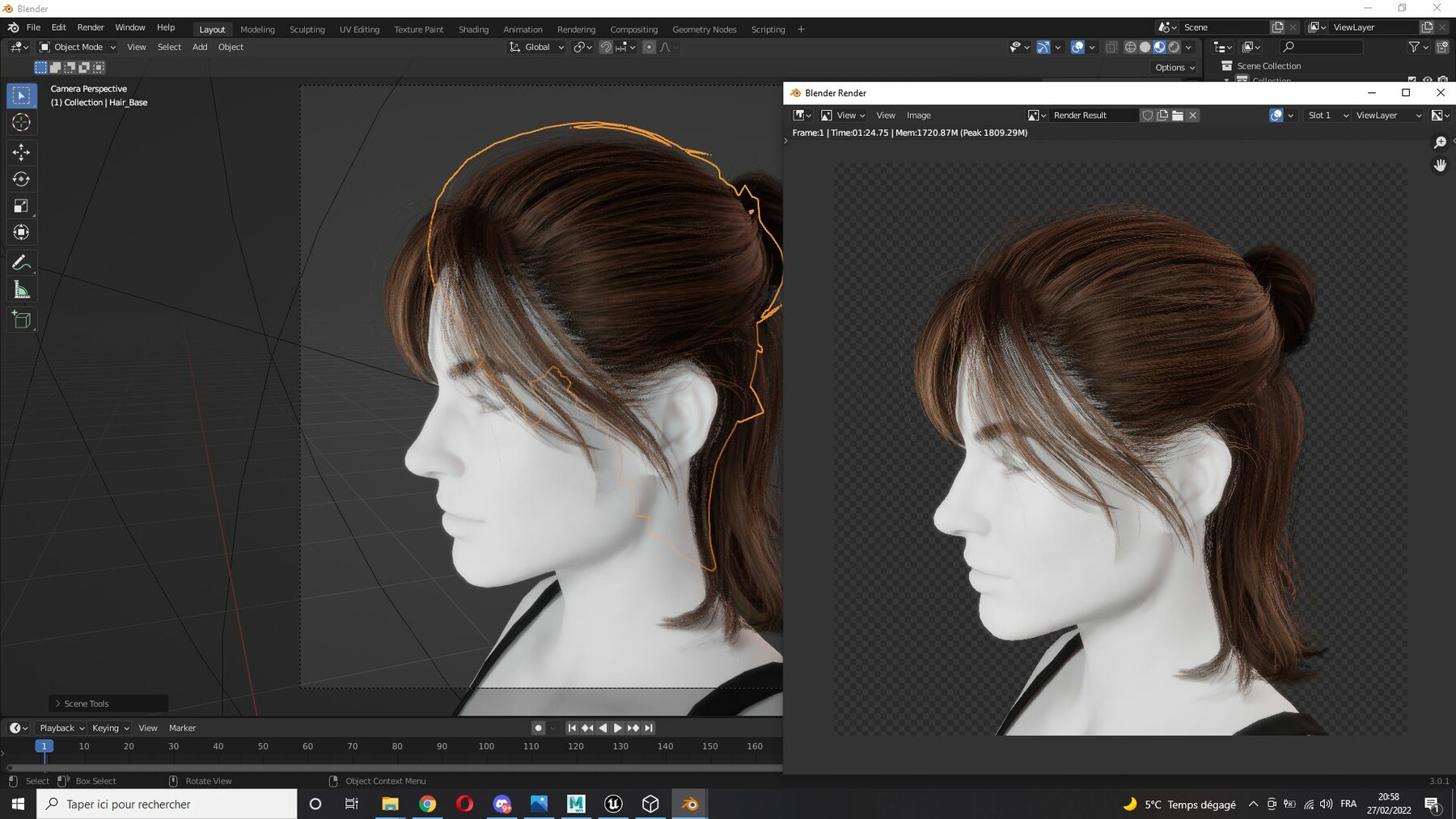Viewport: 1456px width, 819px height.
Task: Jump to previous keyframe
Action: (587, 728)
